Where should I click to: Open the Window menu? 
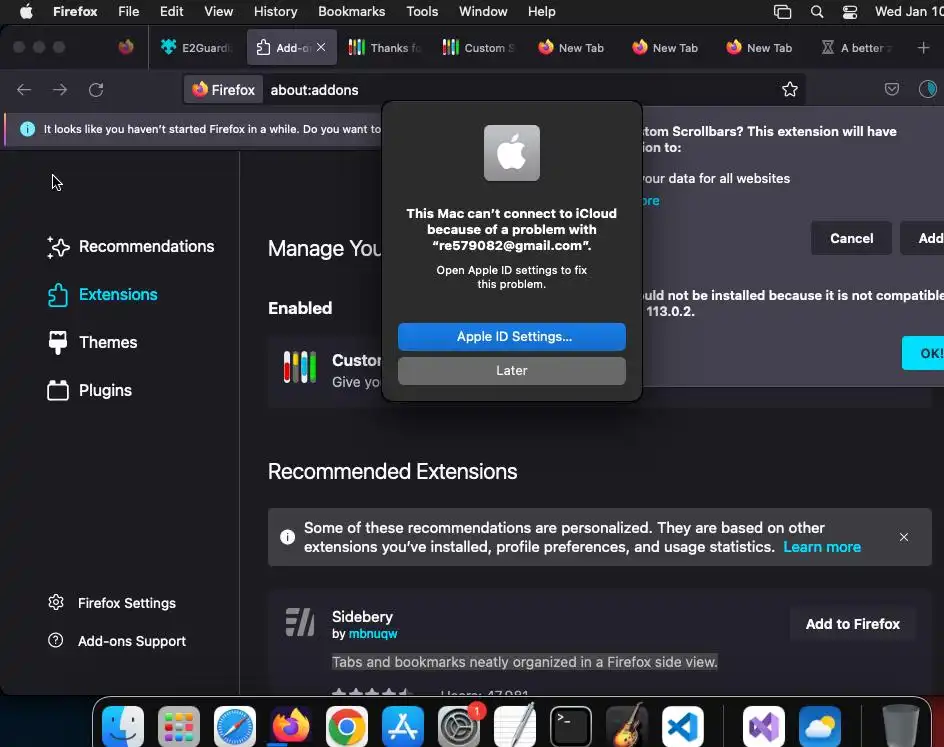click(x=483, y=11)
